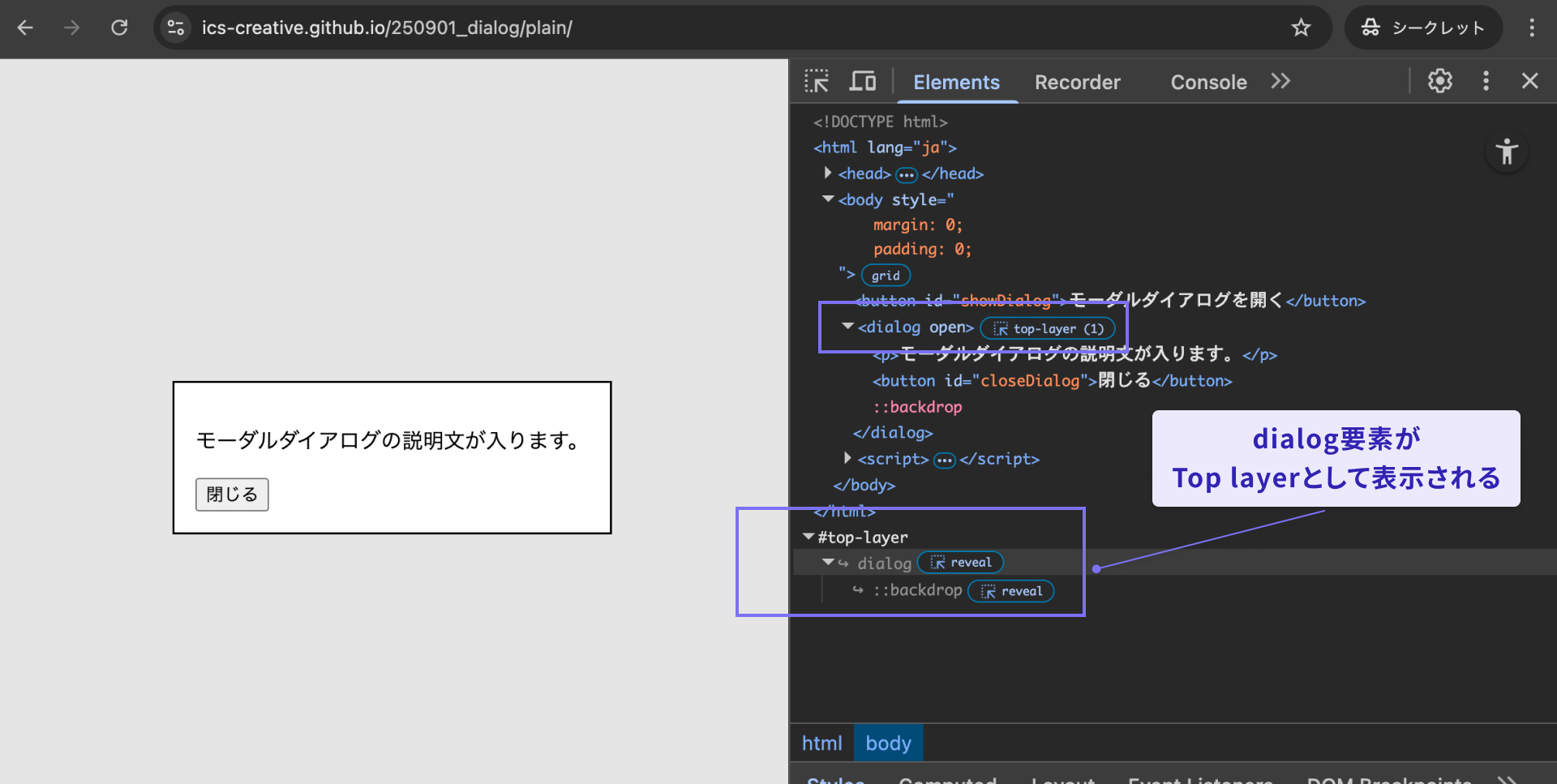
Task: Switch to the Console tab
Action: pos(1208,82)
